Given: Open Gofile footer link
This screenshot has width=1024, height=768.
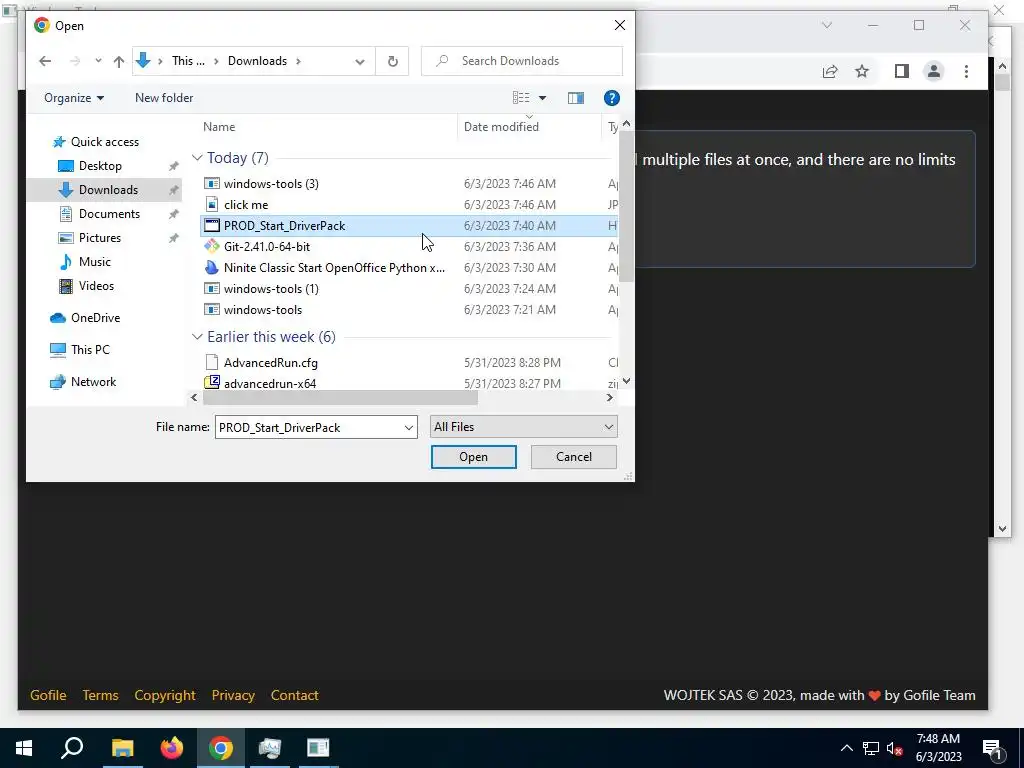Looking at the screenshot, I should [x=48, y=696].
